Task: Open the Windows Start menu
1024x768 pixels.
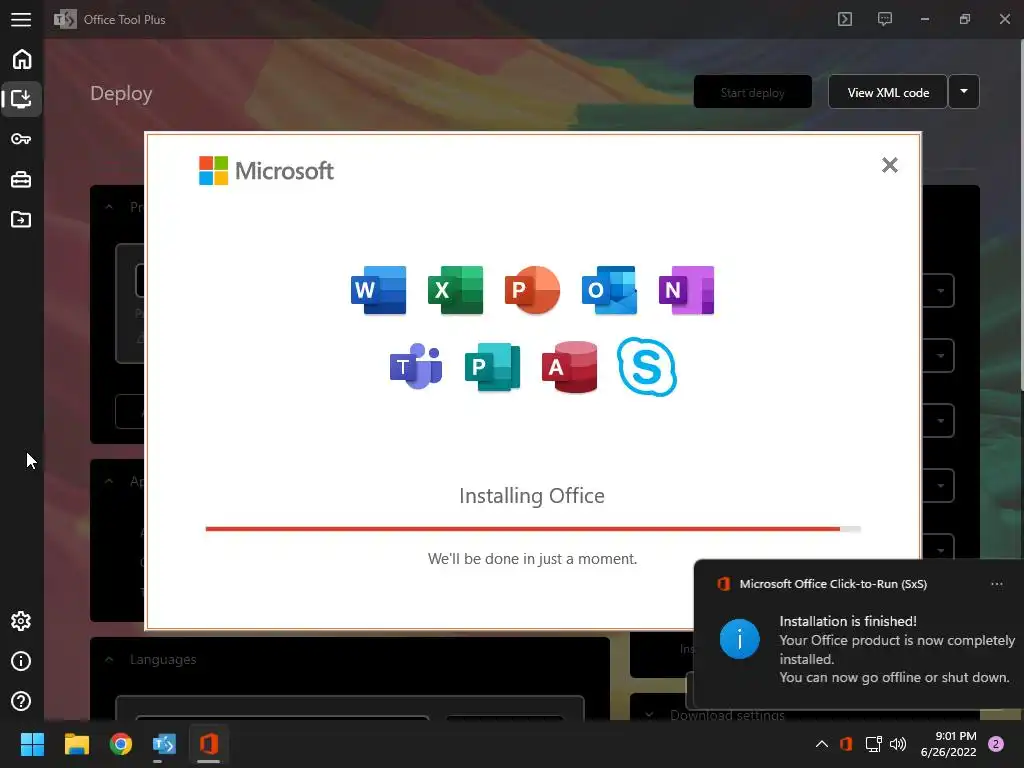Action: pos(32,744)
